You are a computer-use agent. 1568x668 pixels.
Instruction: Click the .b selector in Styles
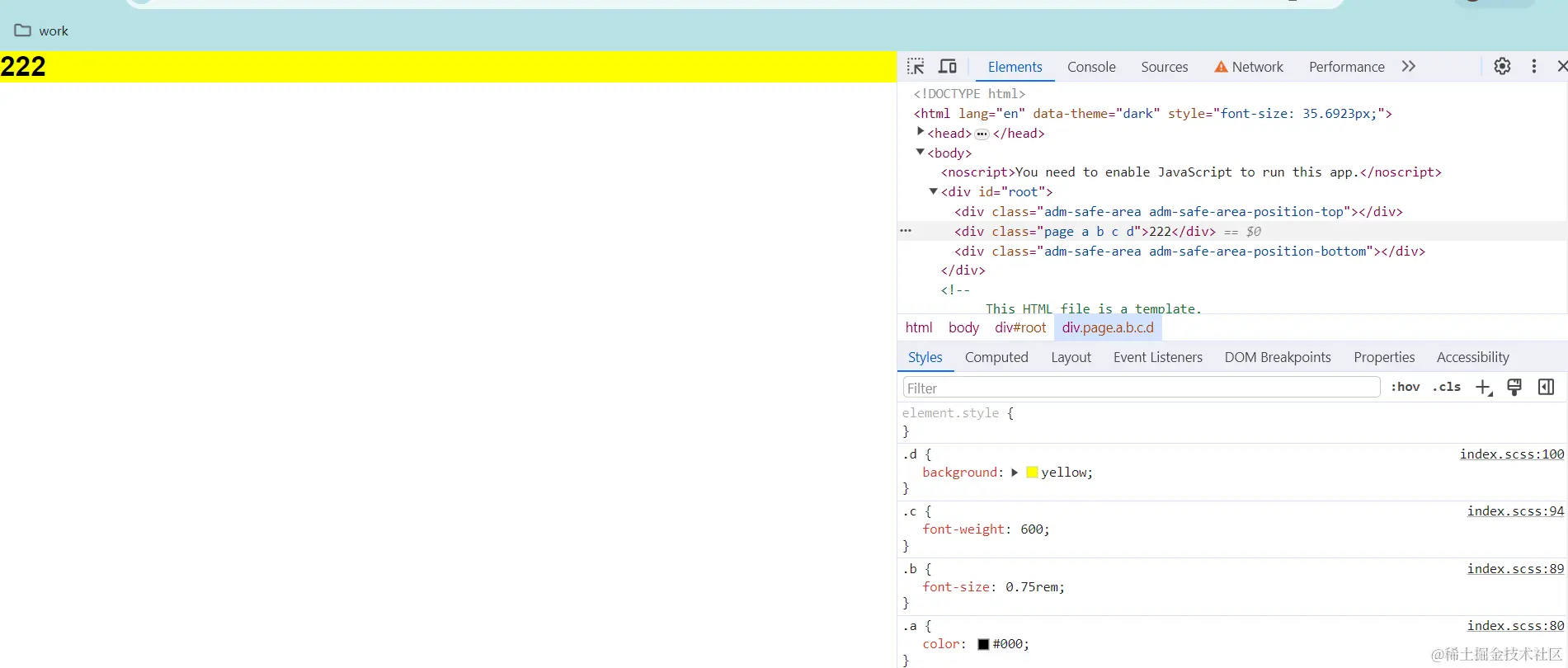coord(909,569)
